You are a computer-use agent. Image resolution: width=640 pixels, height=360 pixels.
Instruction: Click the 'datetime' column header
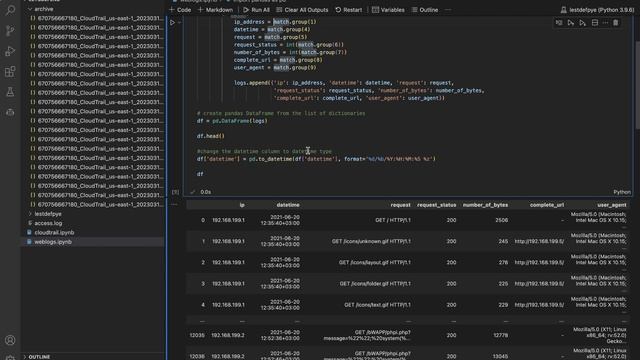[288, 205]
